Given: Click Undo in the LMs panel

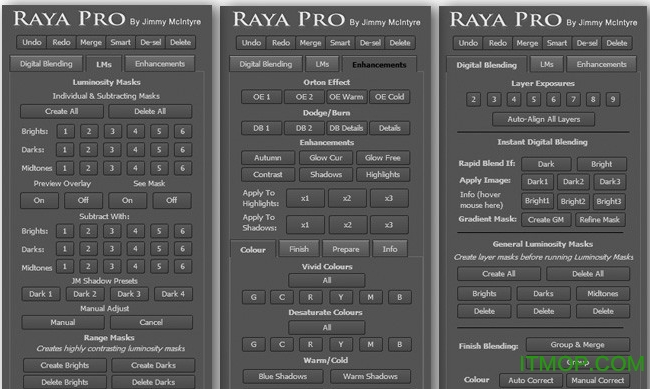Looking at the screenshot, I should click(x=32, y=42).
